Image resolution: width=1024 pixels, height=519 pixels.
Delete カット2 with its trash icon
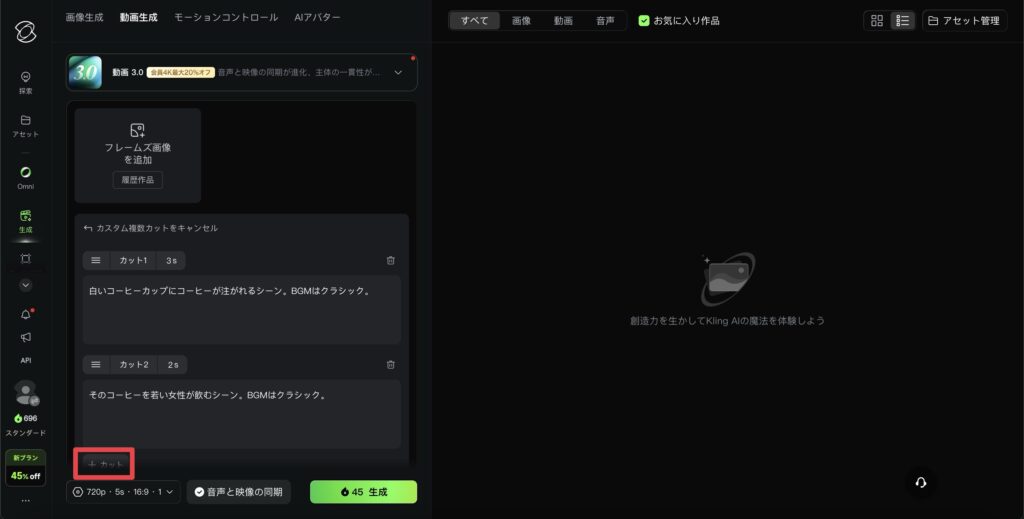click(391, 365)
